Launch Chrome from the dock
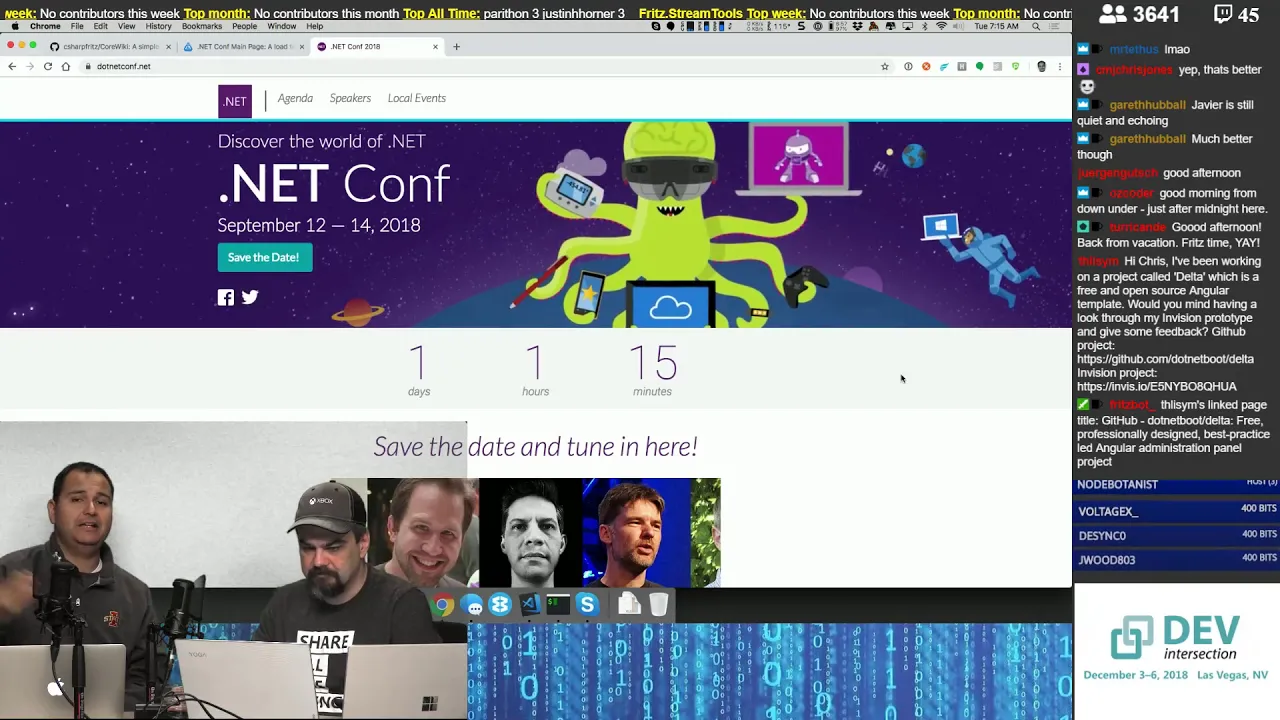1280x720 pixels. pyautogui.click(x=443, y=605)
